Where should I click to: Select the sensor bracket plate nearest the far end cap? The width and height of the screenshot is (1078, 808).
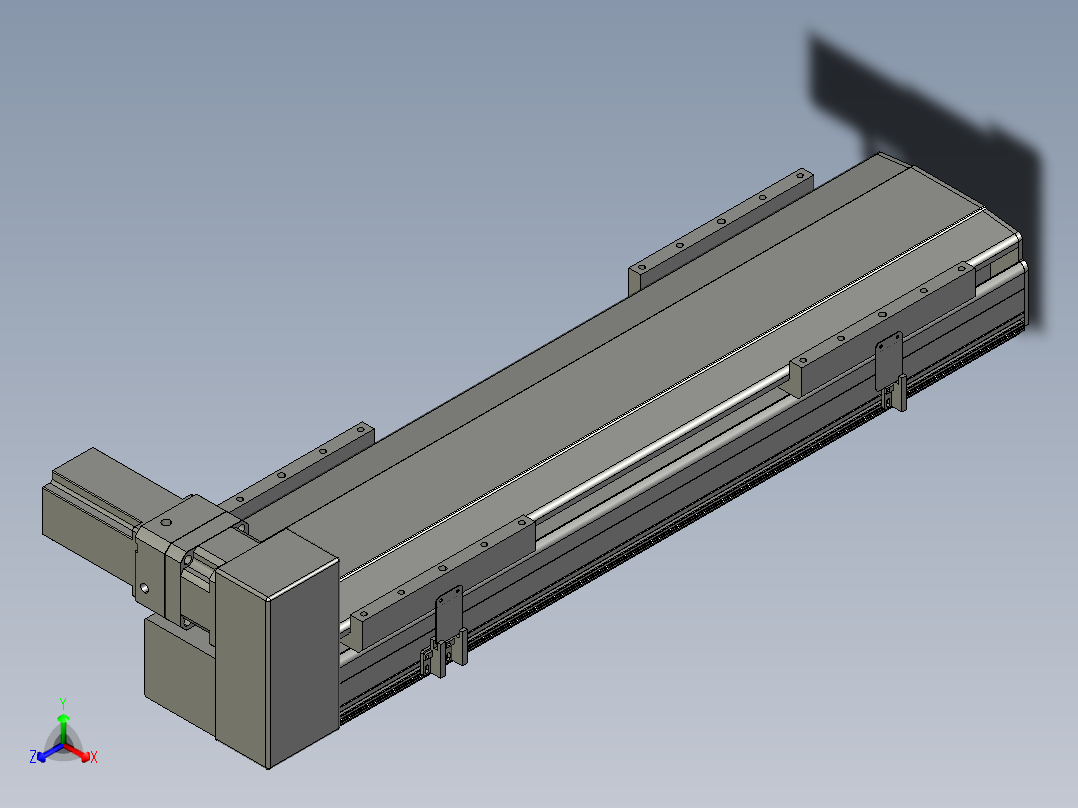[x=889, y=362]
